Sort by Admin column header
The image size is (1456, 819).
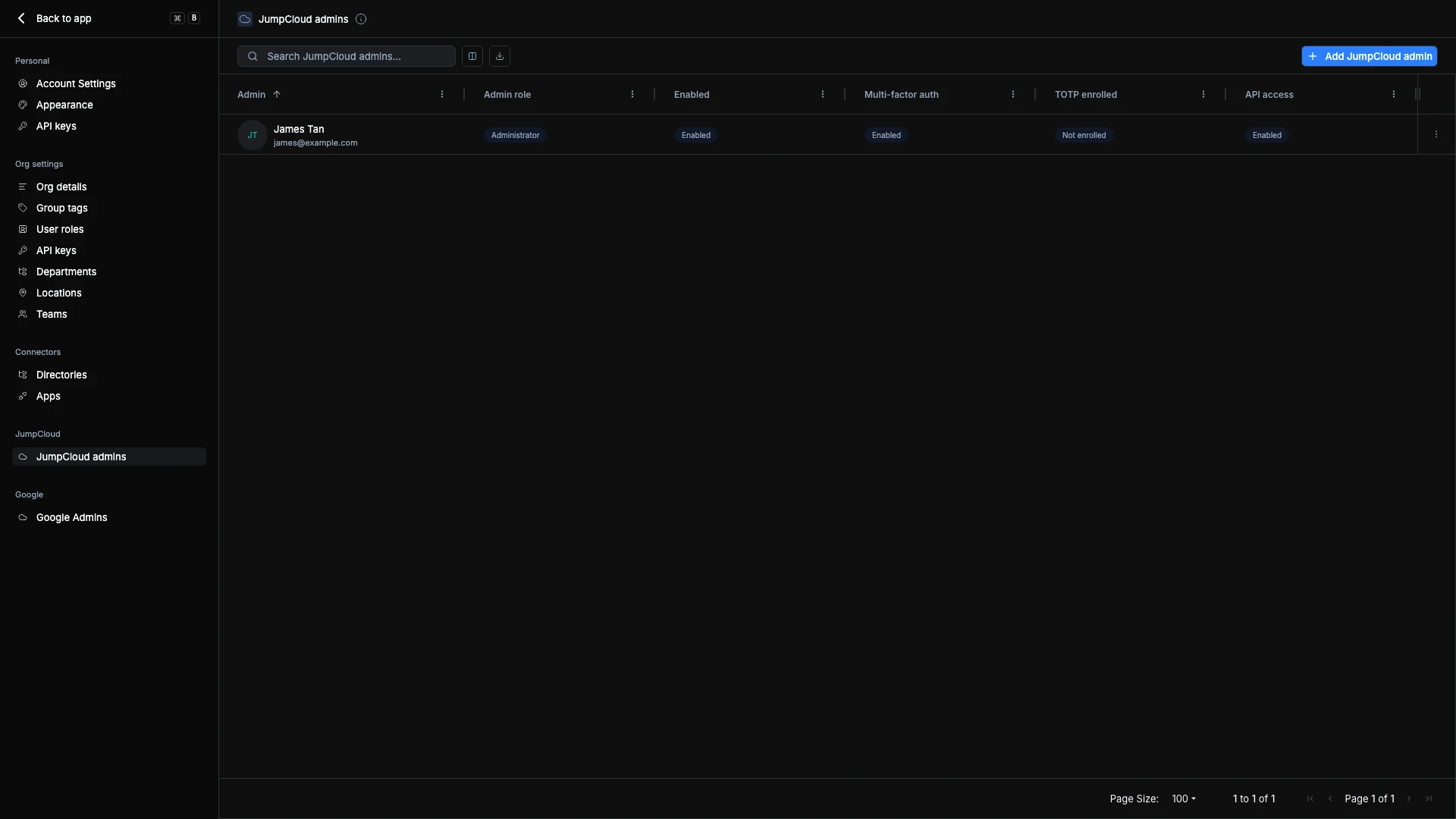click(252, 95)
